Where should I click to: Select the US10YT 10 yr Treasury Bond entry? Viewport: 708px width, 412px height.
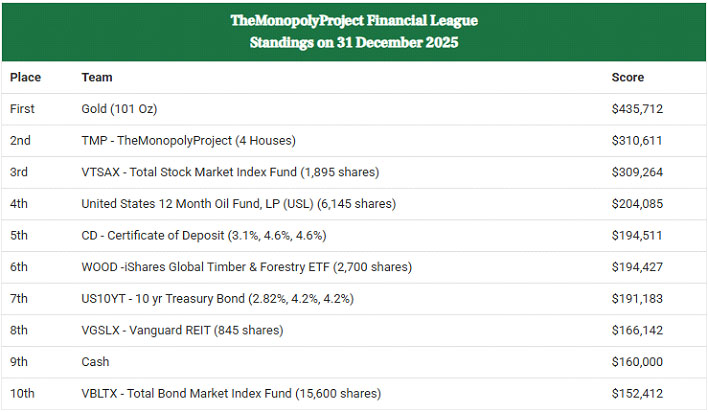217,299
